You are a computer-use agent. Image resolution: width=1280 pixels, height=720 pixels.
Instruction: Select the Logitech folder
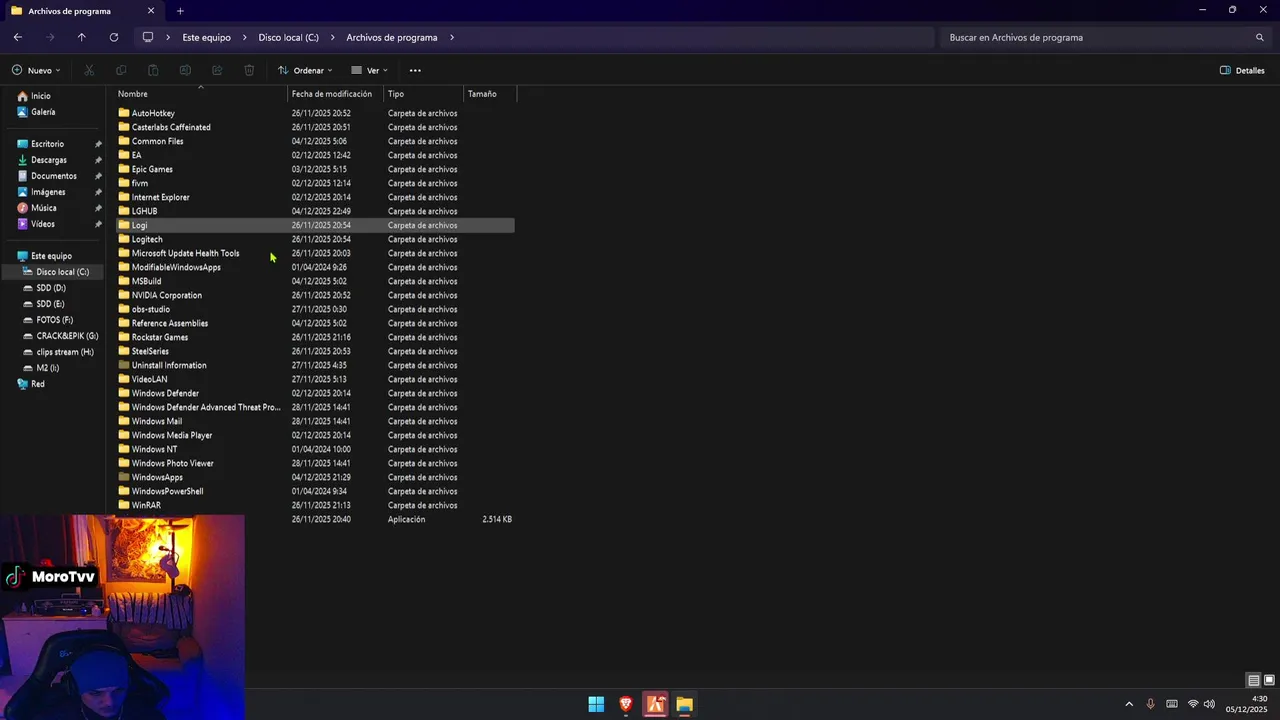[147, 239]
